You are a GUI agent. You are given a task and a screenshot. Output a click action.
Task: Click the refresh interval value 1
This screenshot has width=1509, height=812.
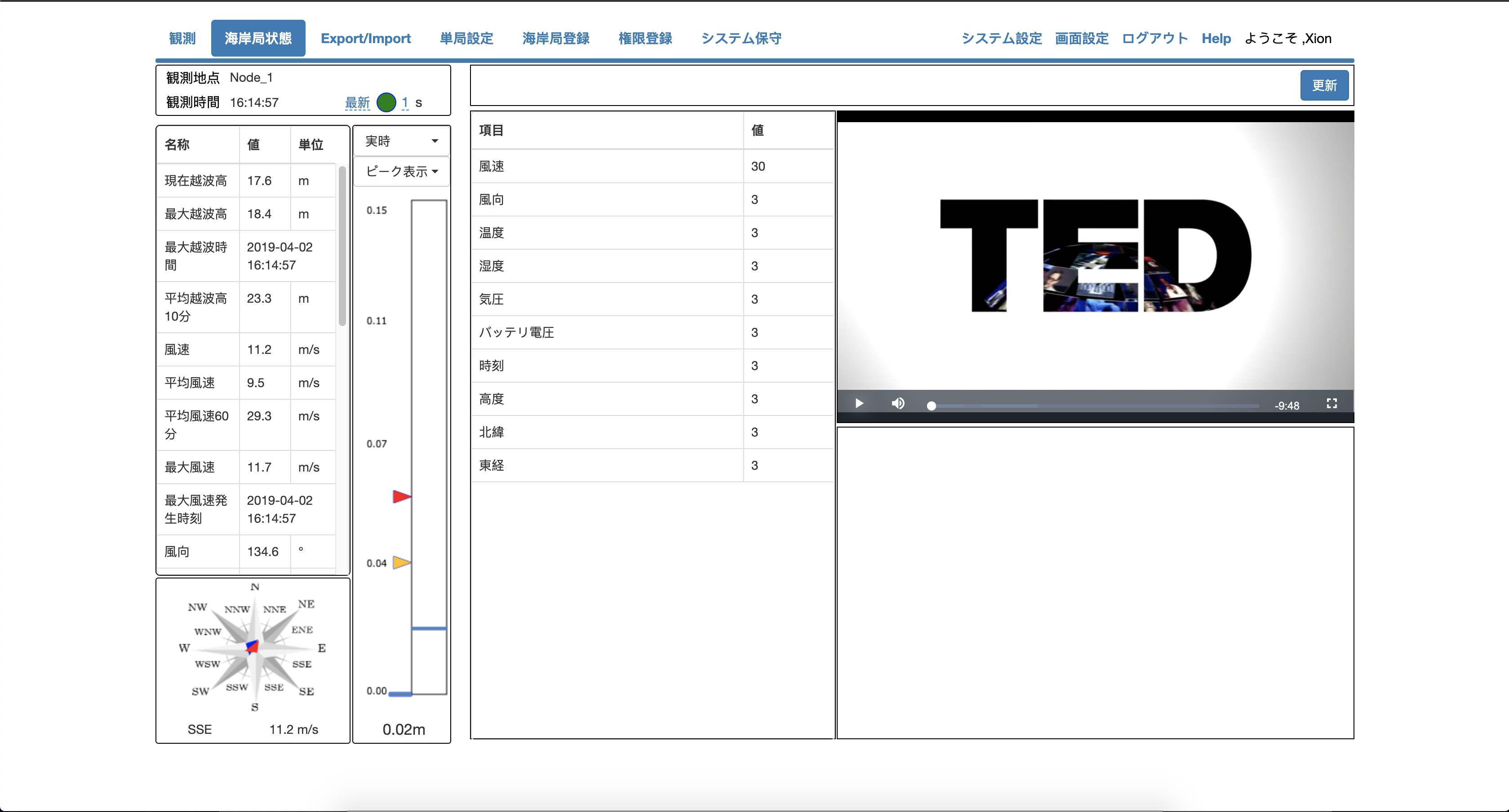click(x=405, y=102)
